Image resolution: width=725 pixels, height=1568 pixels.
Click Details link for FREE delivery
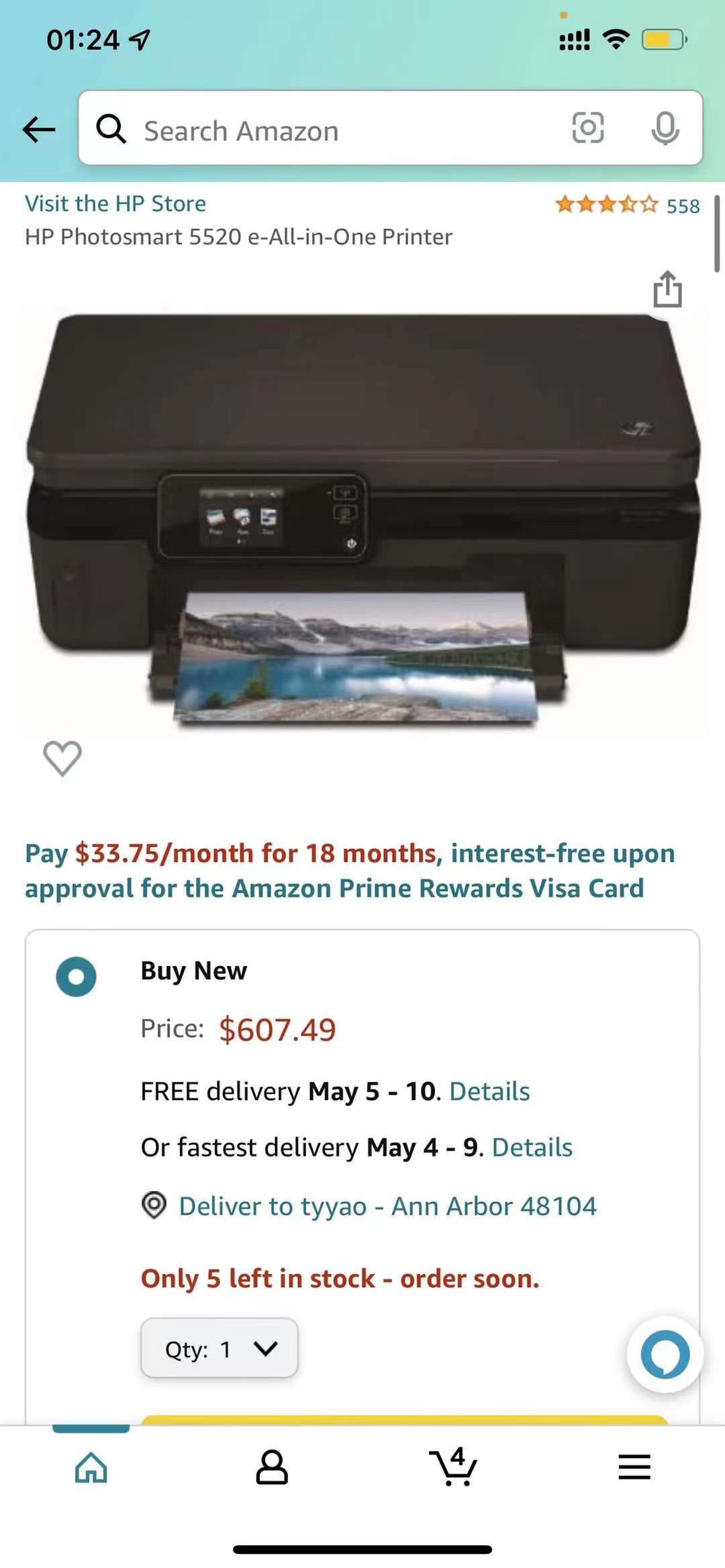point(489,1091)
